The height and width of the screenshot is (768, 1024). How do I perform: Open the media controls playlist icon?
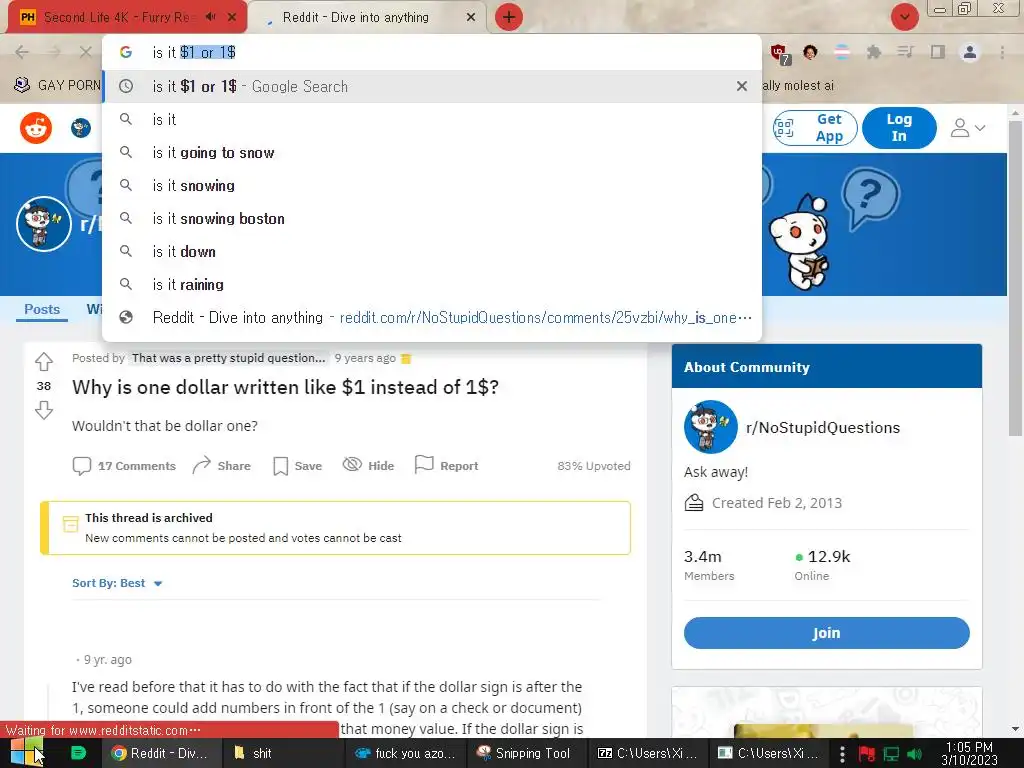coord(905,52)
